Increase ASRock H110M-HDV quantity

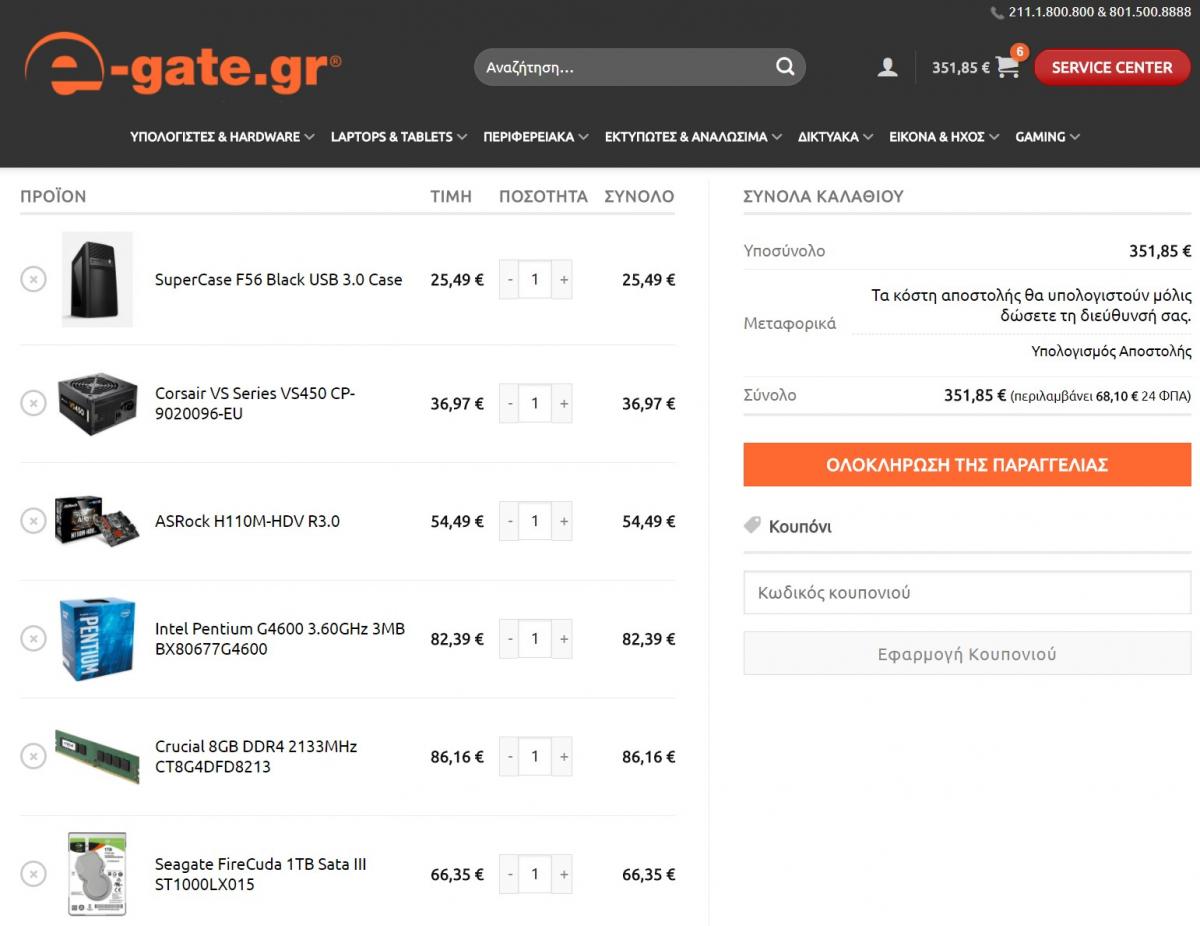pos(563,521)
